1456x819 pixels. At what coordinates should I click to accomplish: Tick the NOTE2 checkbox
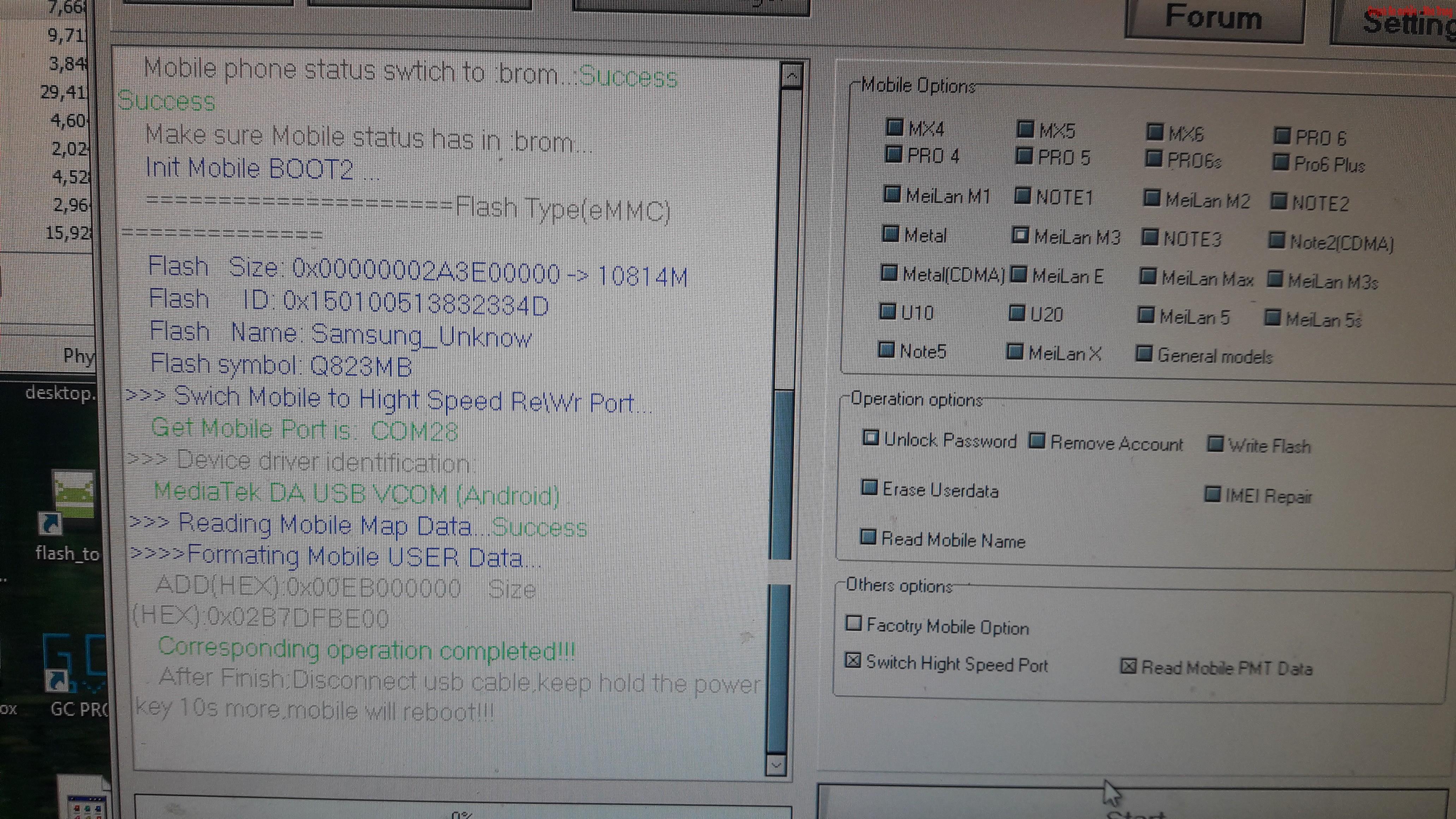(x=1279, y=202)
